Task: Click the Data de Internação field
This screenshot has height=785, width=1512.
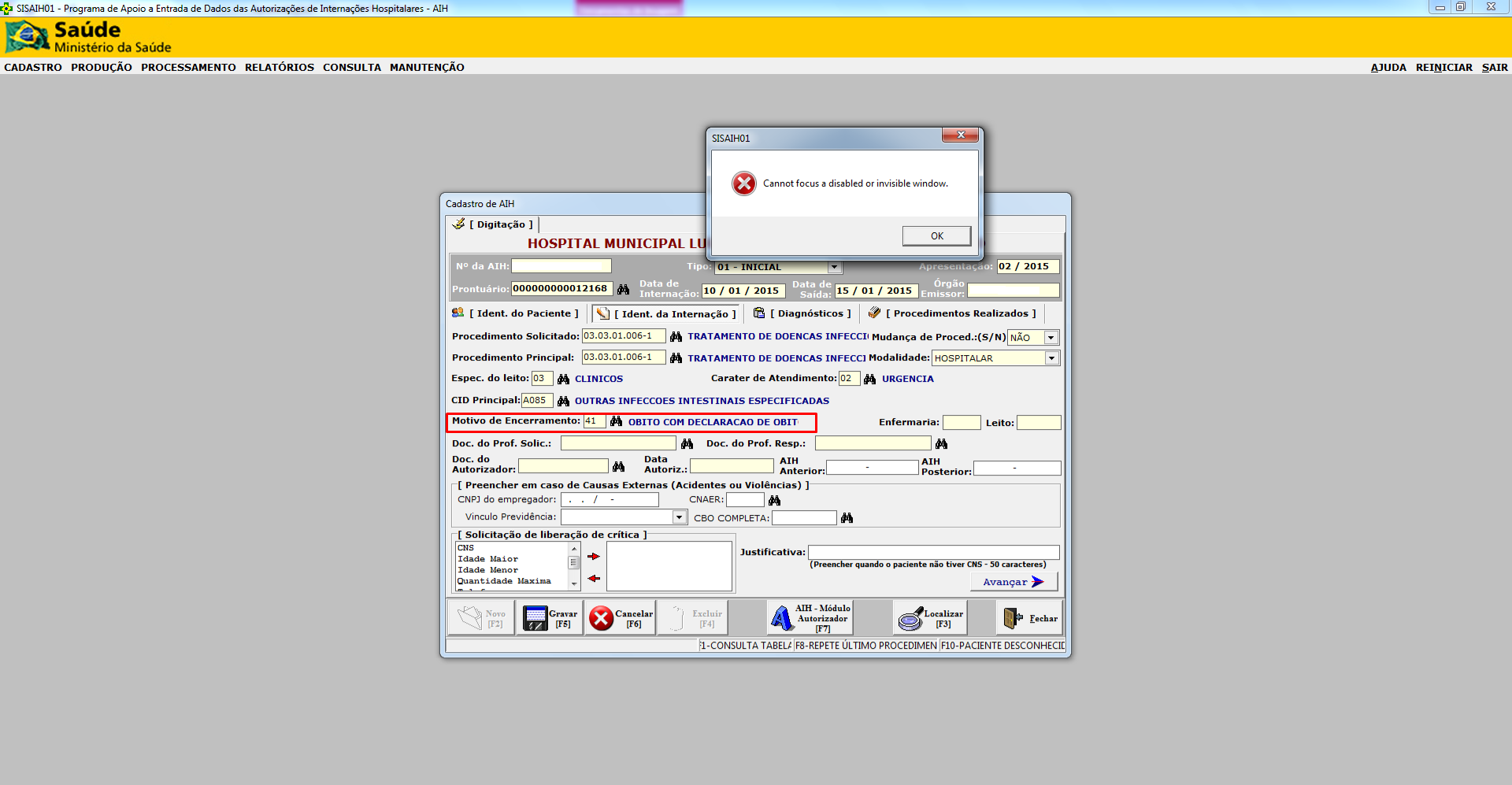Action: coord(743,291)
